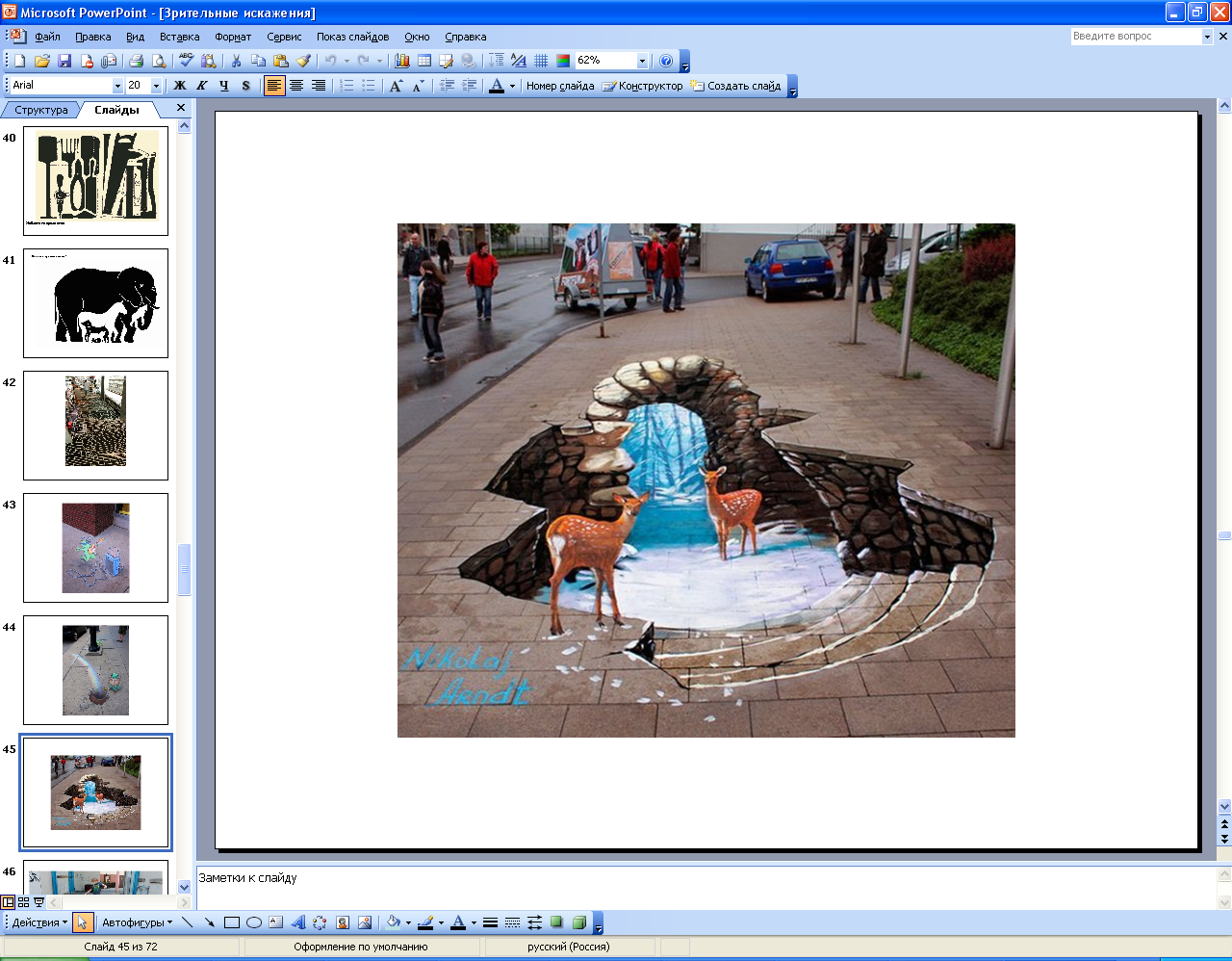Copy the selection to clipboard
1232x961 pixels.
[258, 61]
